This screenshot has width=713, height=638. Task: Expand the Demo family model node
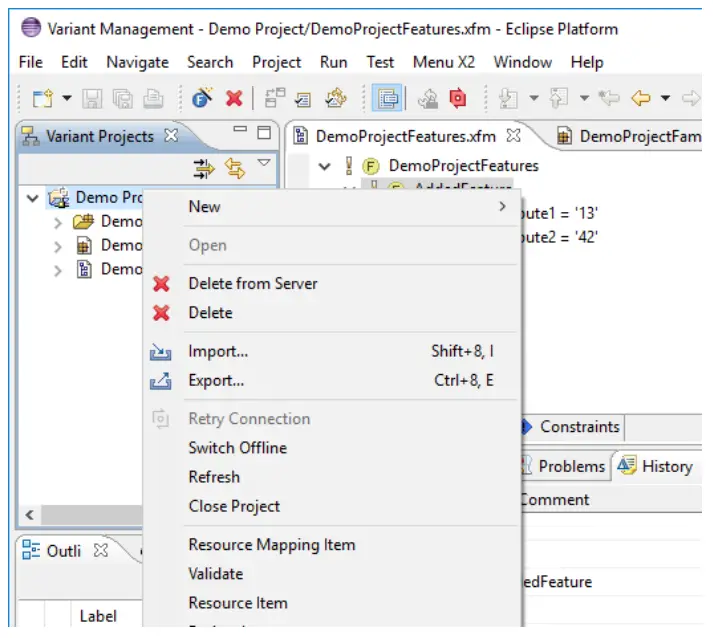point(57,247)
